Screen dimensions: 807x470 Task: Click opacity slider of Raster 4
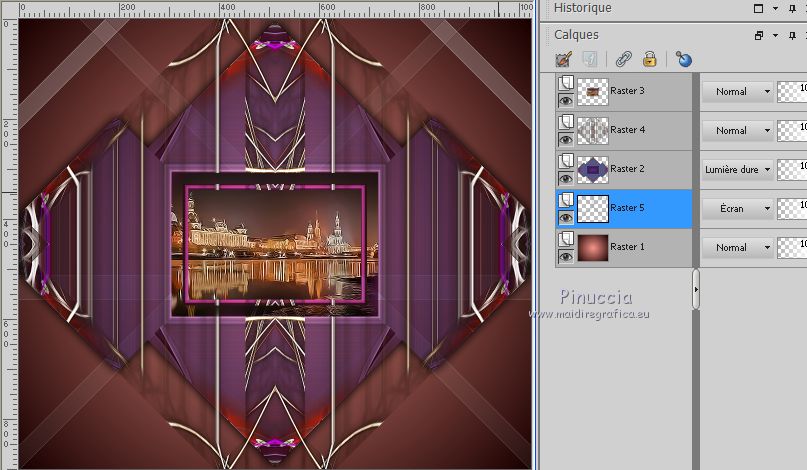pyautogui.click(x=792, y=130)
